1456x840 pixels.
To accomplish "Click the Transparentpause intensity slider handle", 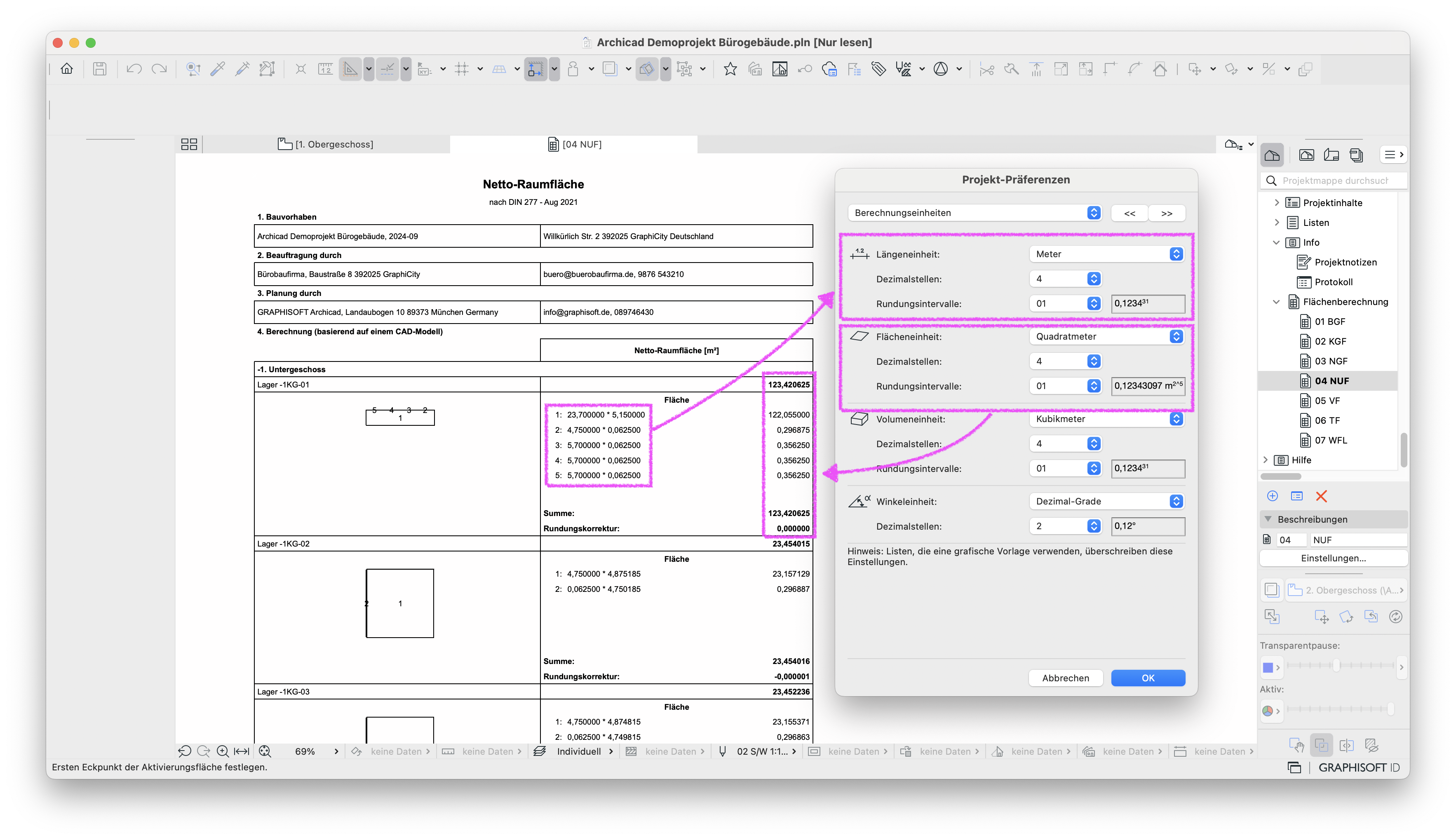I will pos(1336,666).
